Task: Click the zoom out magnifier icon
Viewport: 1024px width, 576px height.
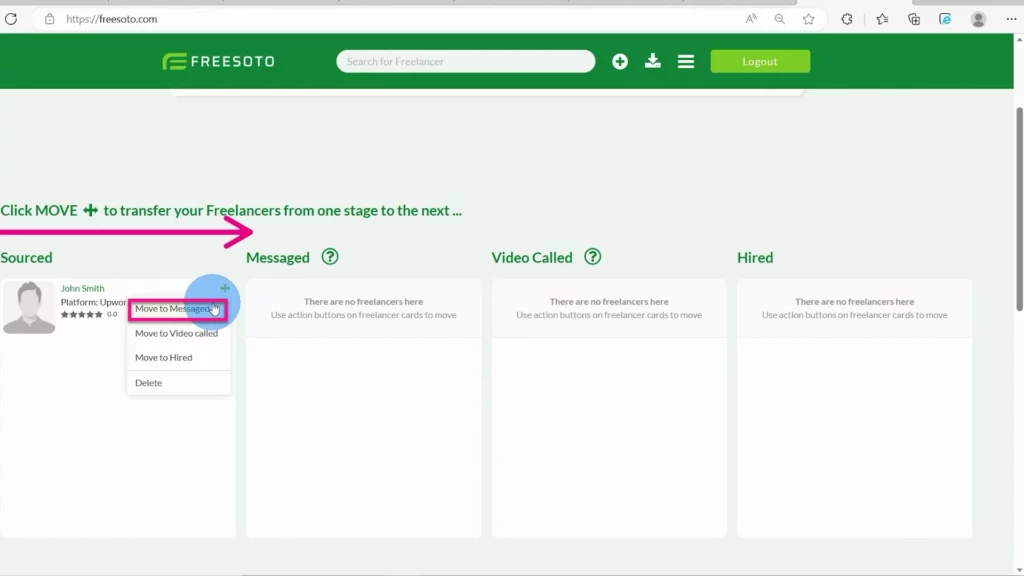Action: tap(779, 19)
